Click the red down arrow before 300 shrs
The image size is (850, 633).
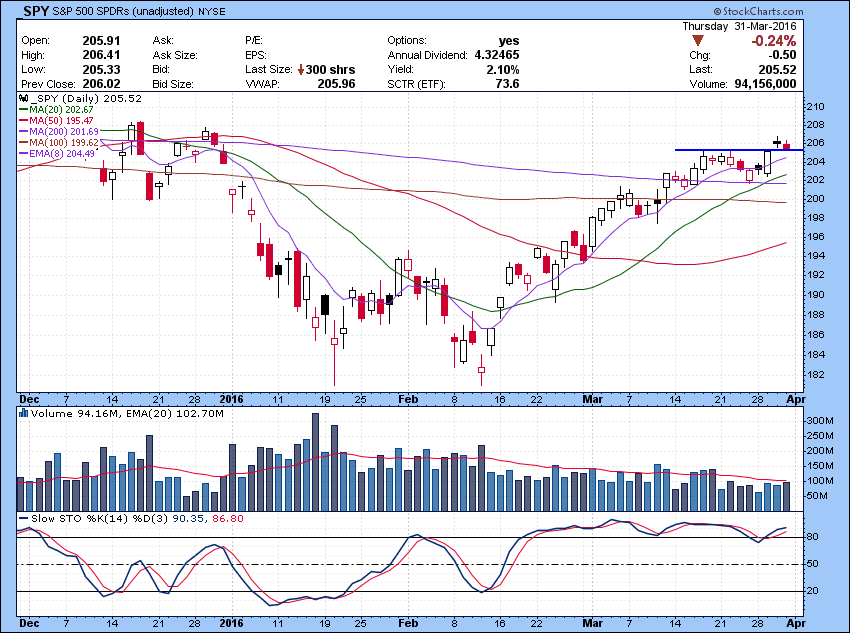(x=301, y=70)
